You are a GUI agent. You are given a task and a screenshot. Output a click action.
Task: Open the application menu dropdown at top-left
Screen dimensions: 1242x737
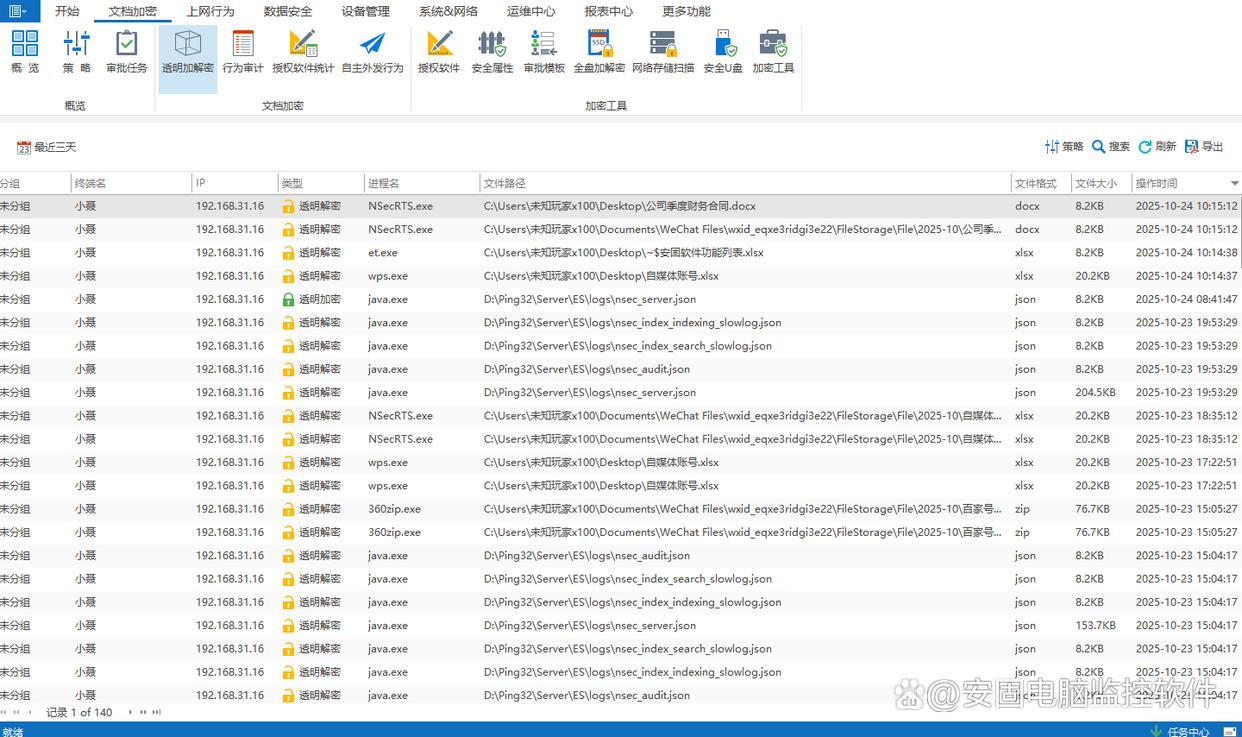20,11
